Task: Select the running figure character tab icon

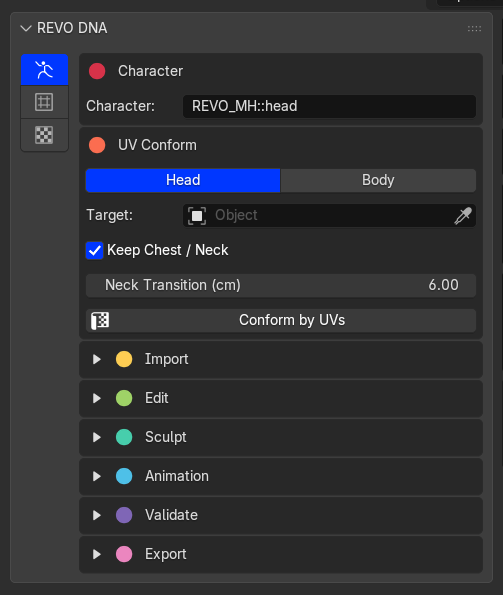Action: click(44, 70)
